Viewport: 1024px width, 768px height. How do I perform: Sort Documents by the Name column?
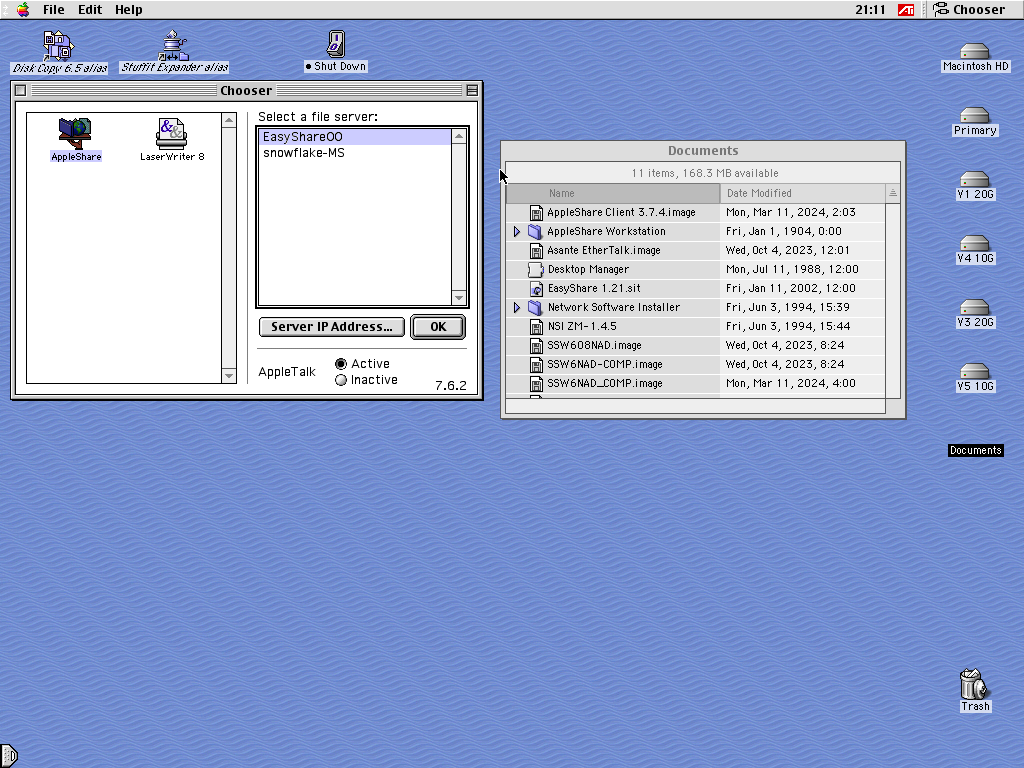613,193
